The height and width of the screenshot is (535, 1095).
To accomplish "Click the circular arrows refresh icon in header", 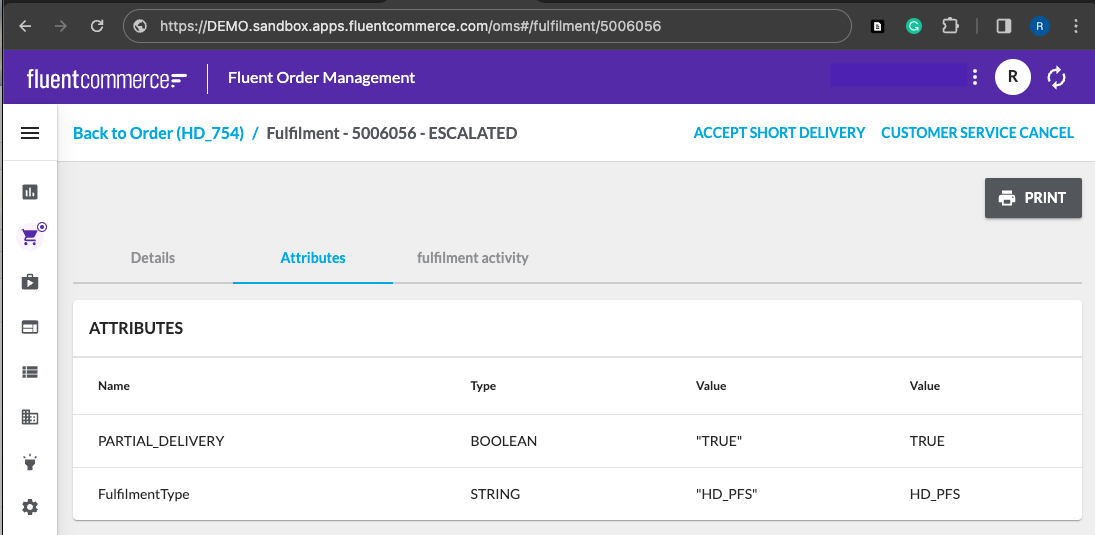I will pos(1057,77).
